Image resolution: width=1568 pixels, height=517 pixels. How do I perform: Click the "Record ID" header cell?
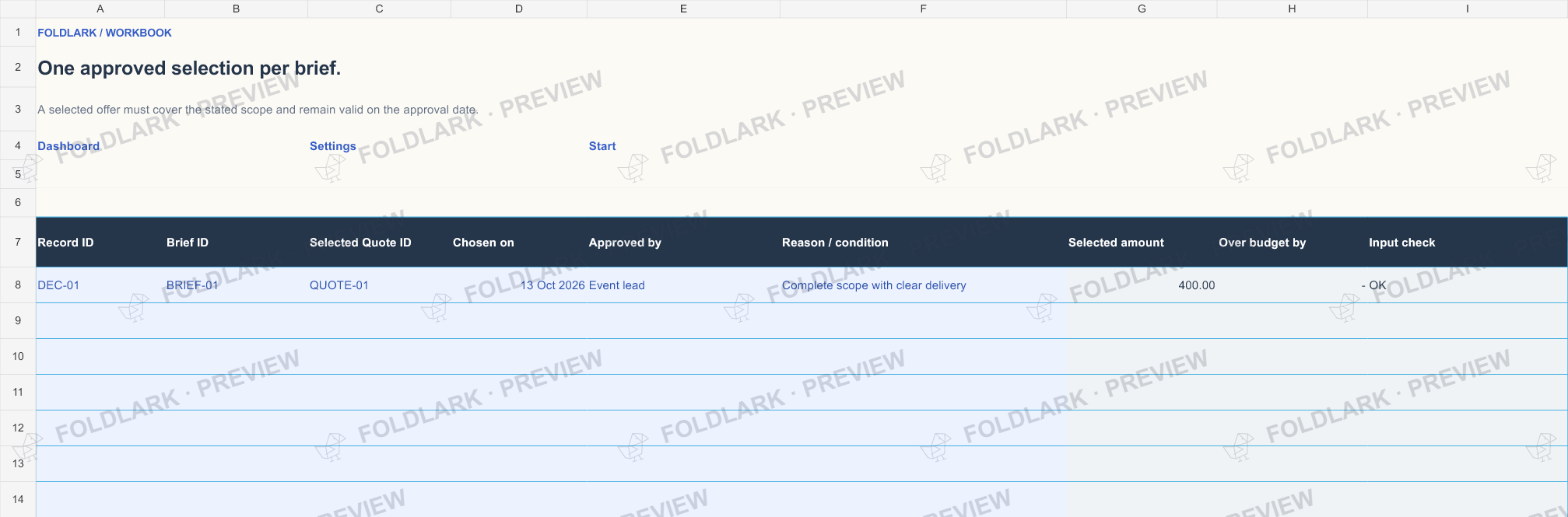coord(100,243)
